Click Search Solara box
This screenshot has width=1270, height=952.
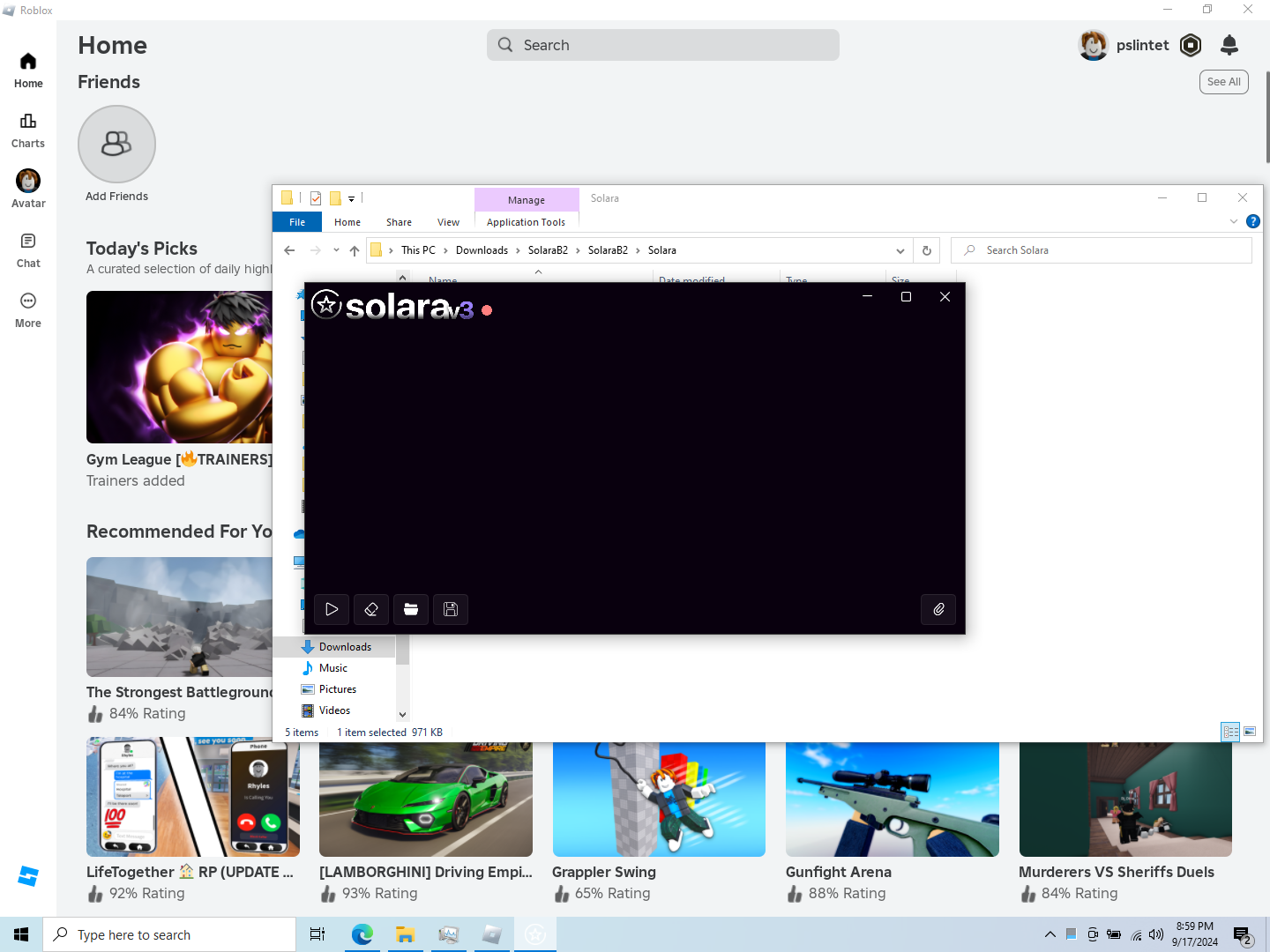coord(1102,250)
